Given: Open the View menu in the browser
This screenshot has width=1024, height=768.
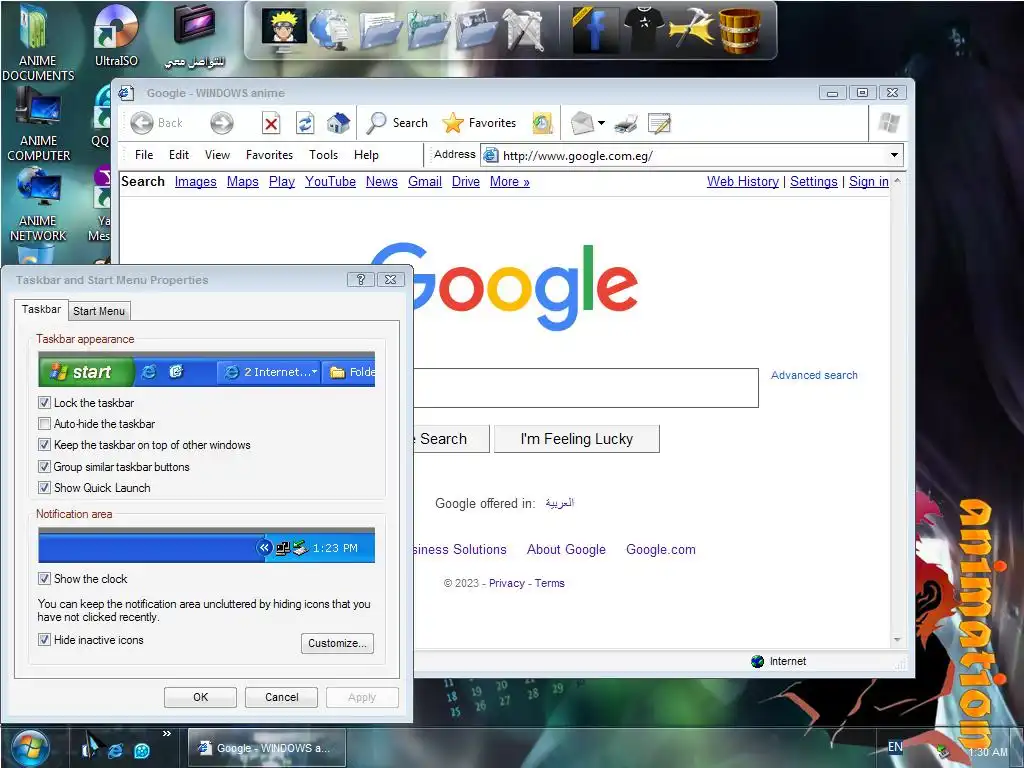Looking at the screenshot, I should coord(217,155).
